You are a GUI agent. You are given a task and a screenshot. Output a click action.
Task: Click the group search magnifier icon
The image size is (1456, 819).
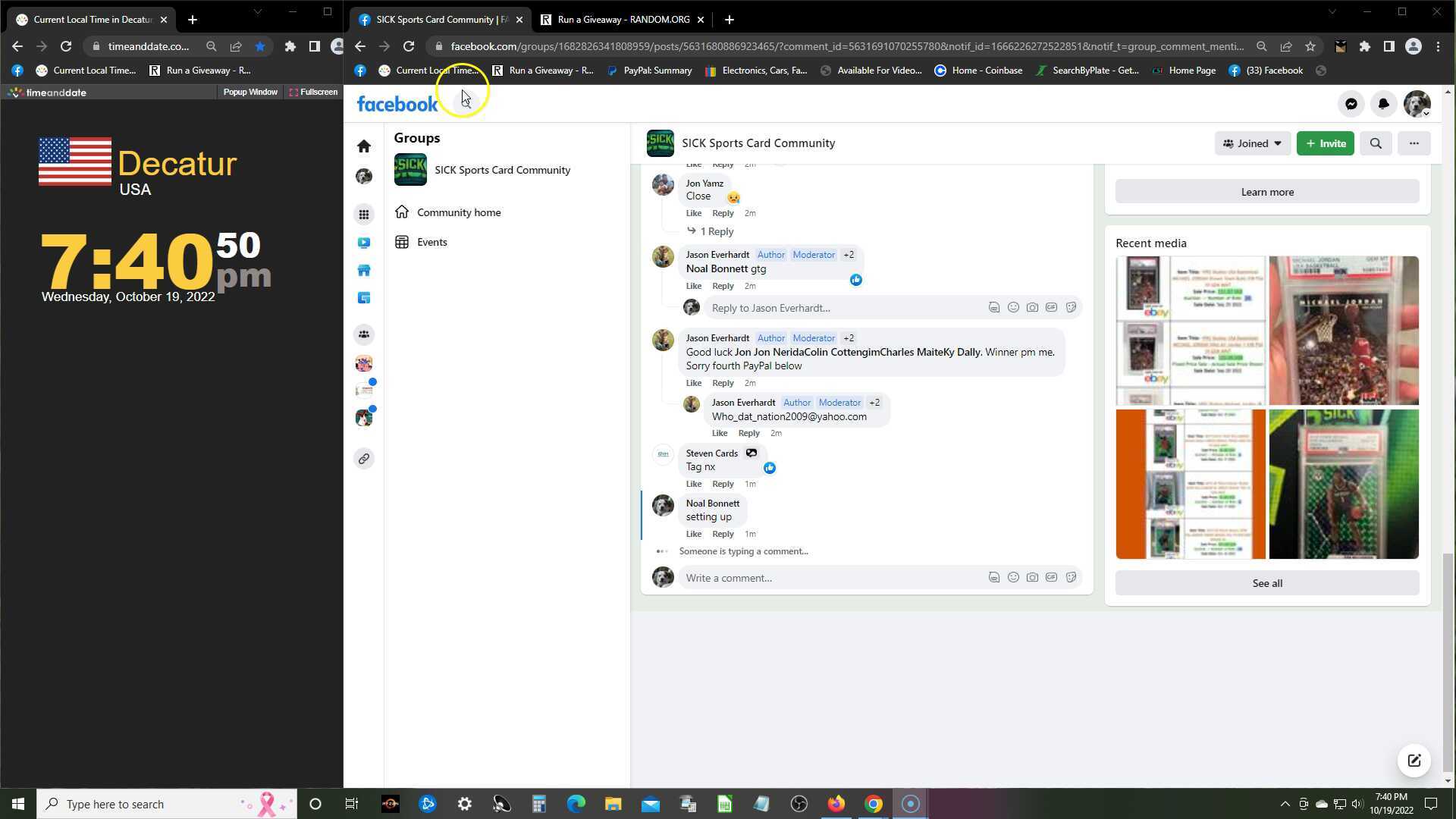[1376, 143]
